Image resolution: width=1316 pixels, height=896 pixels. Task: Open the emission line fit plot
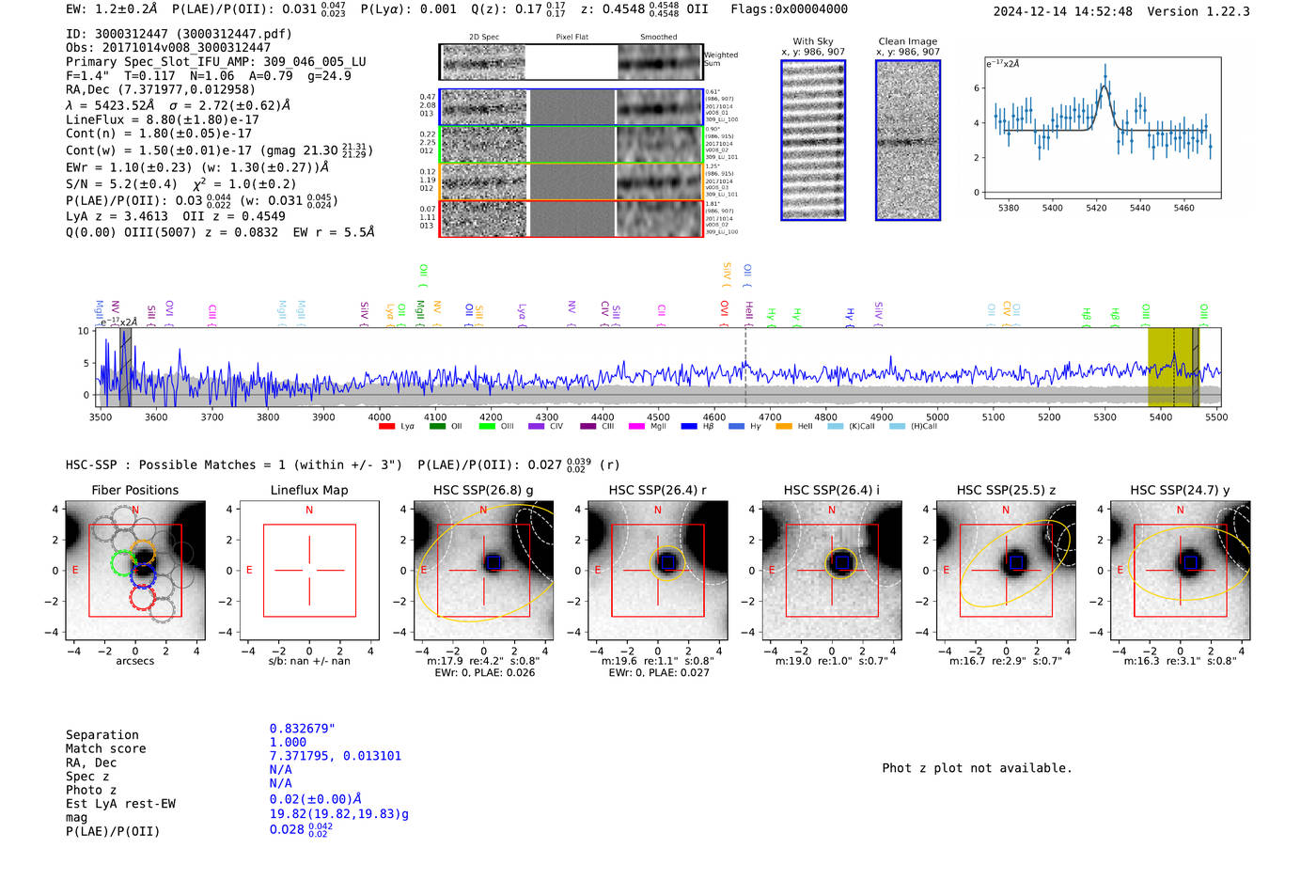pyautogui.click(x=1103, y=128)
